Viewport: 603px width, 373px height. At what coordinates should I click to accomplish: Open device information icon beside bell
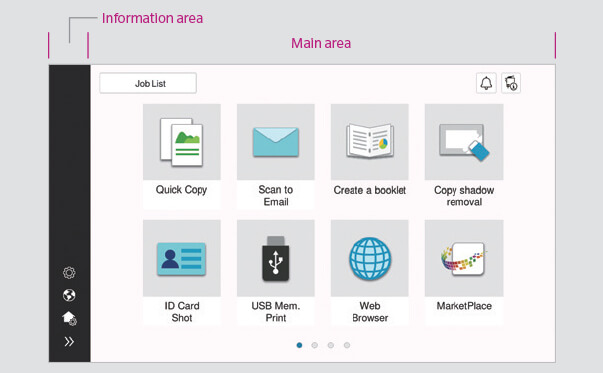pyautogui.click(x=511, y=83)
